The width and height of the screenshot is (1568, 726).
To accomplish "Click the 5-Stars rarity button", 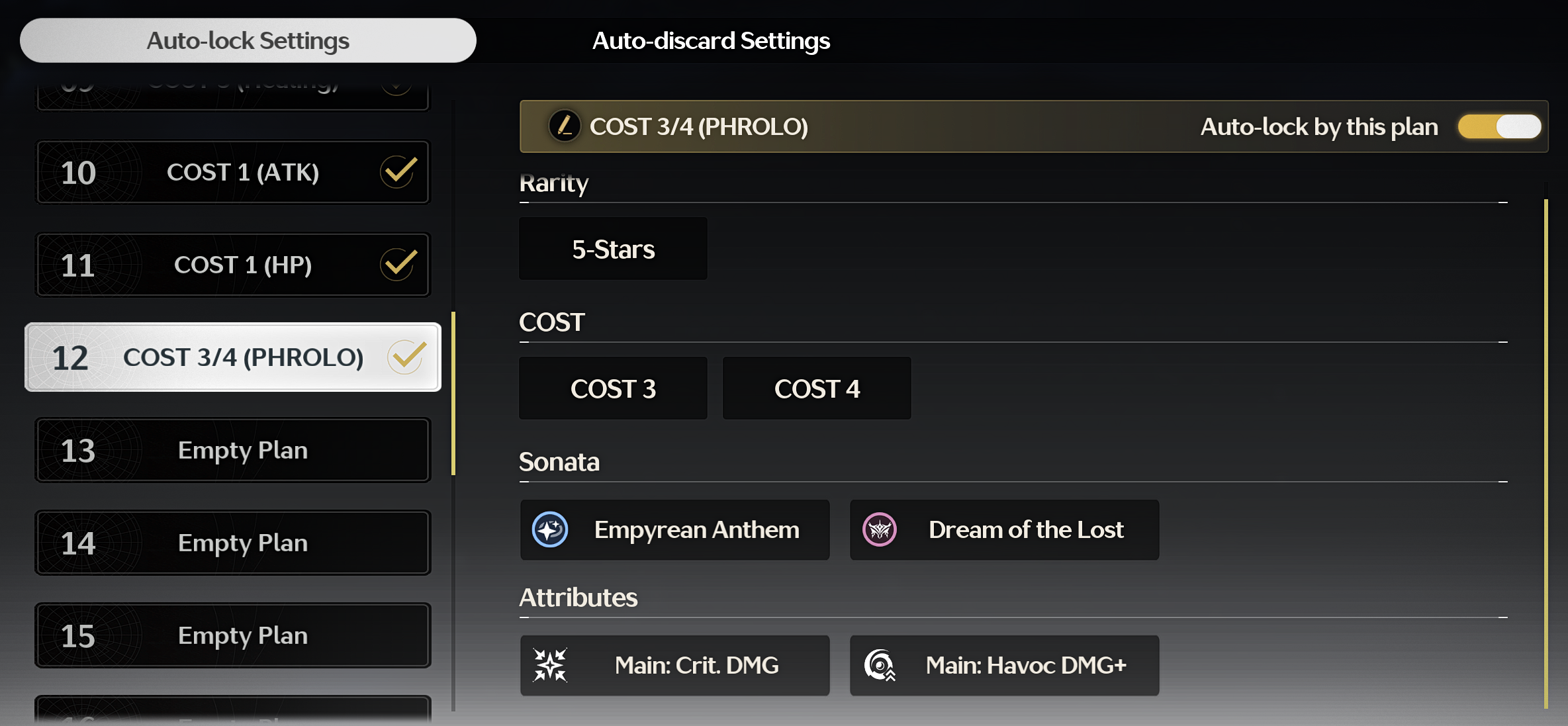I will pyautogui.click(x=614, y=249).
